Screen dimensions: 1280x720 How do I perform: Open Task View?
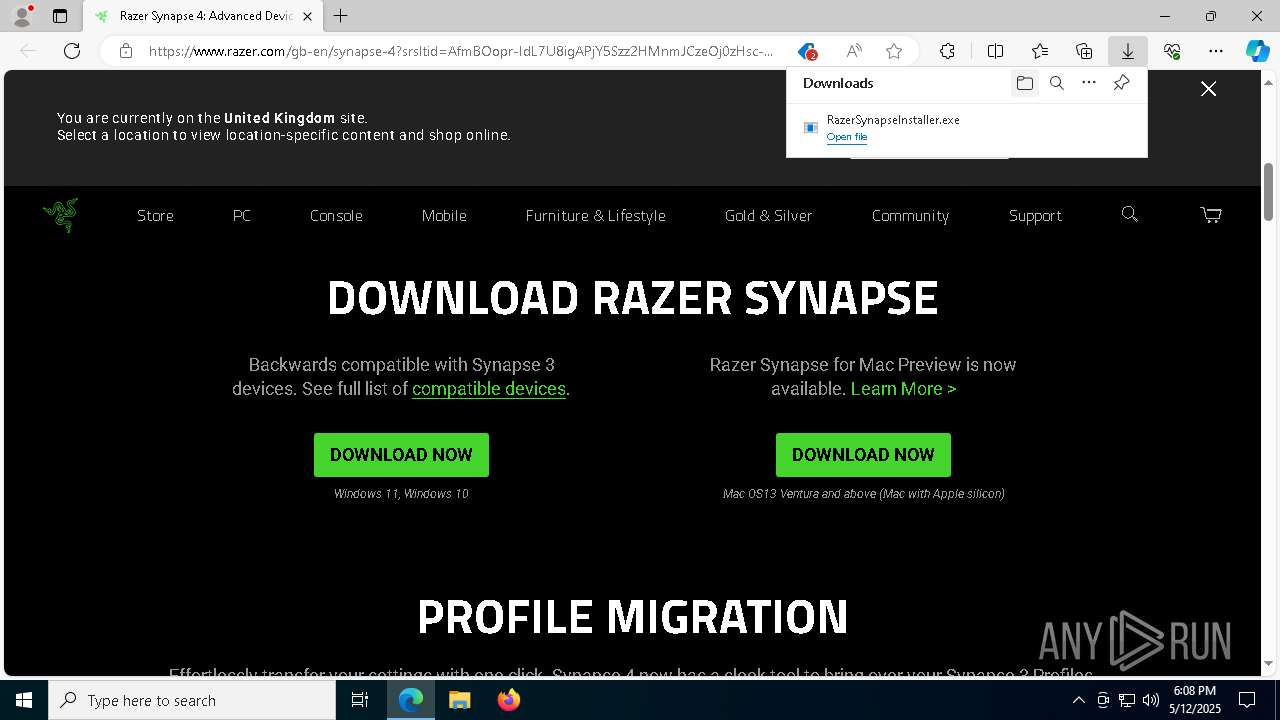click(361, 700)
